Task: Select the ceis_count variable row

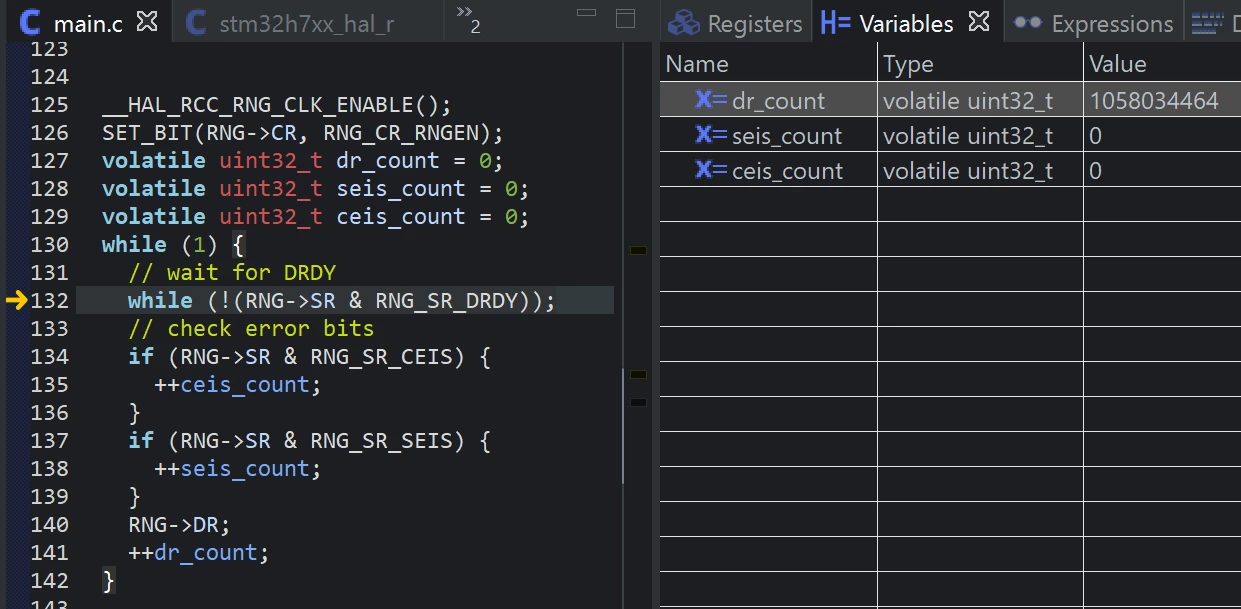Action: [x=950, y=170]
